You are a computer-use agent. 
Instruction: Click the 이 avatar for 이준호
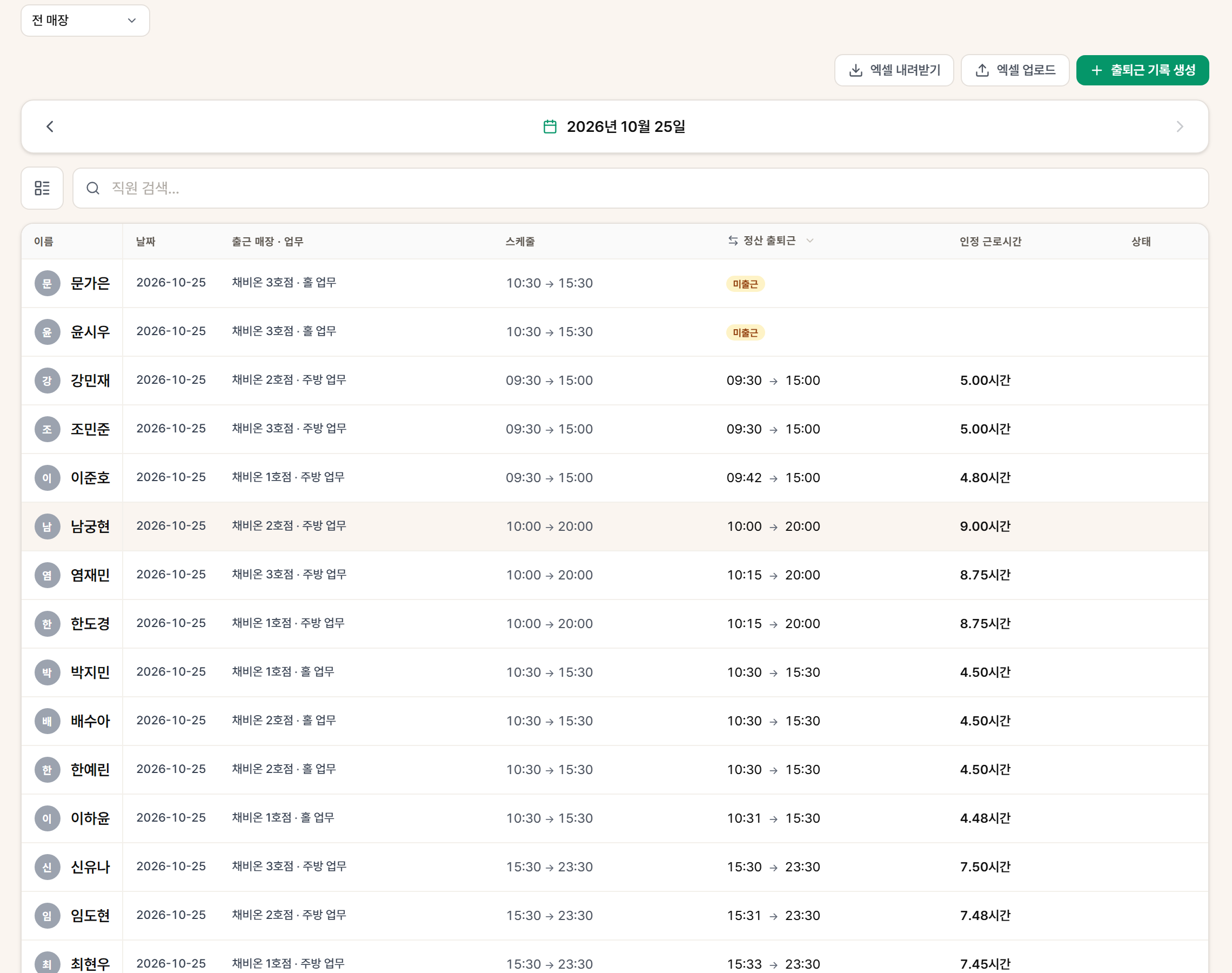[x=47, y=478]
